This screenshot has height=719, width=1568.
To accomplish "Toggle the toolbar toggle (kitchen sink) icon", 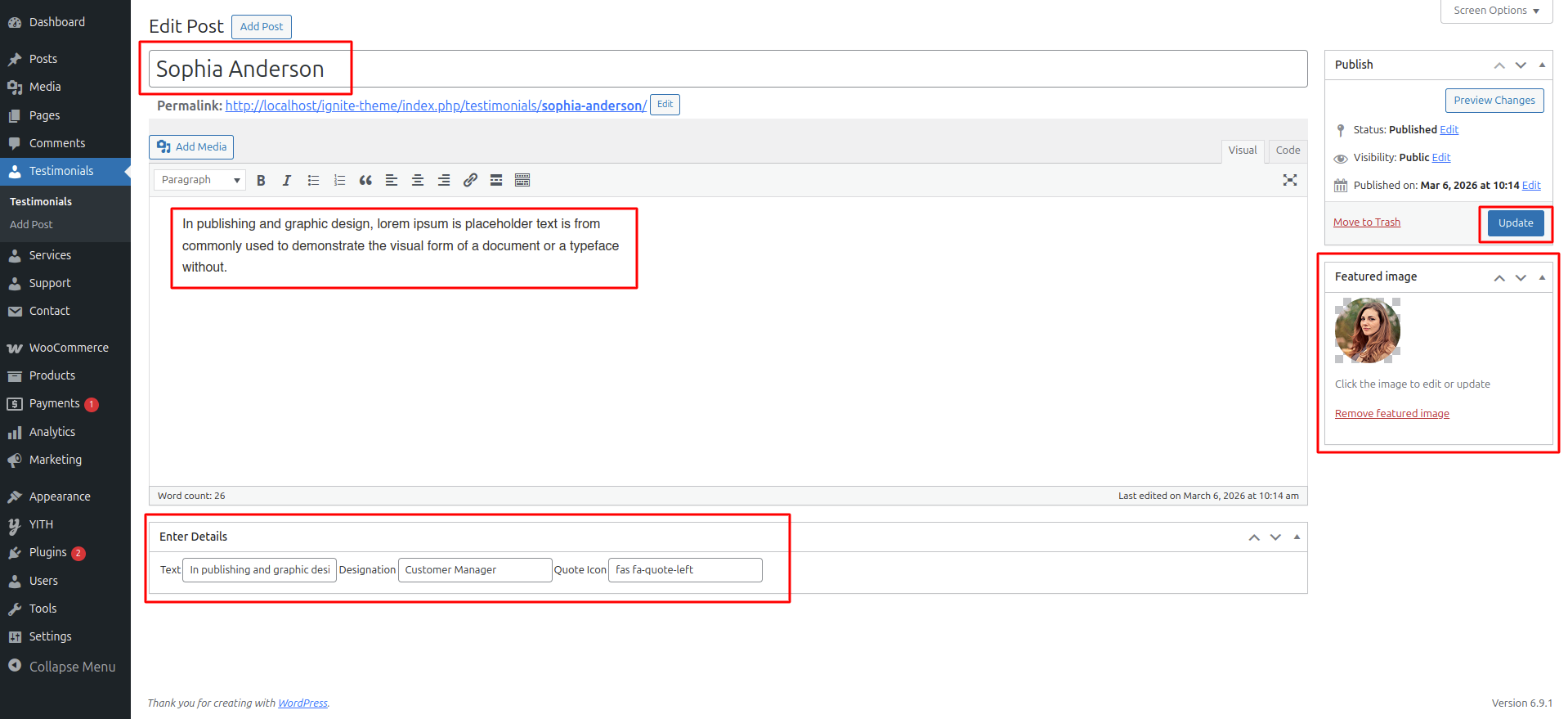I will pos(522,180).
